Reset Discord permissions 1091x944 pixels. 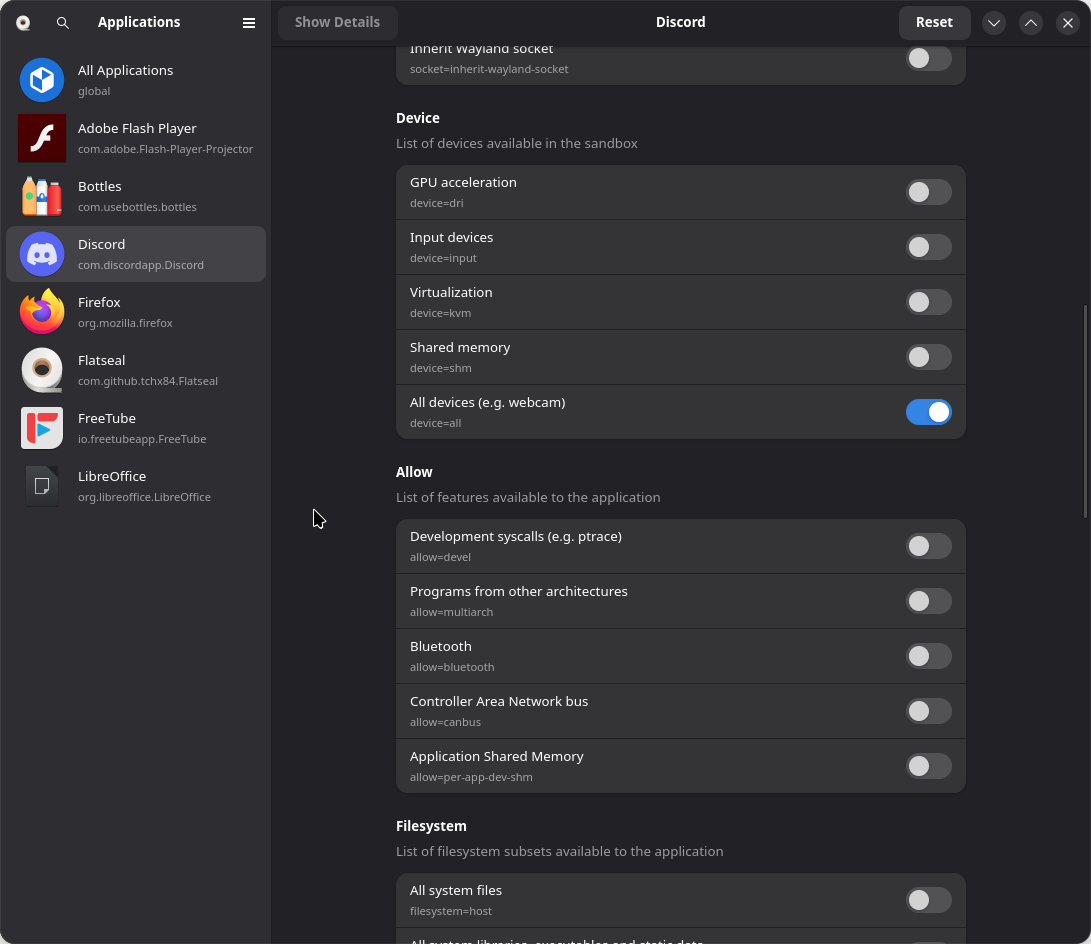click(x=934, y=22)
